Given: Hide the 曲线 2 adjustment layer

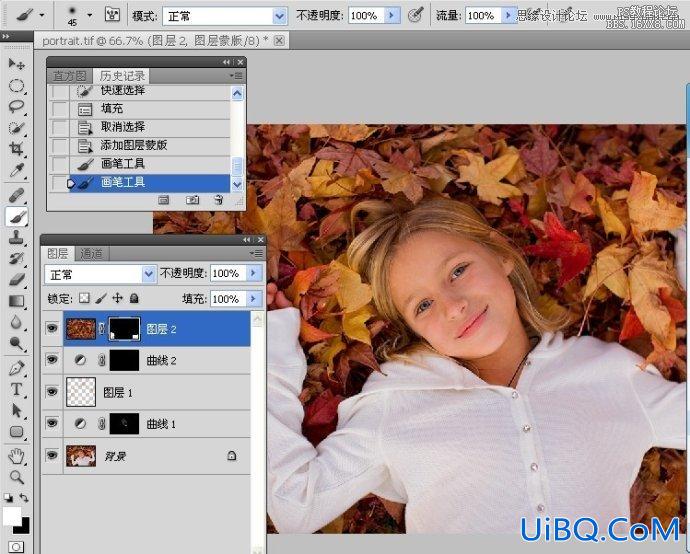Looking at the screenshot, I should pos(52,360).
